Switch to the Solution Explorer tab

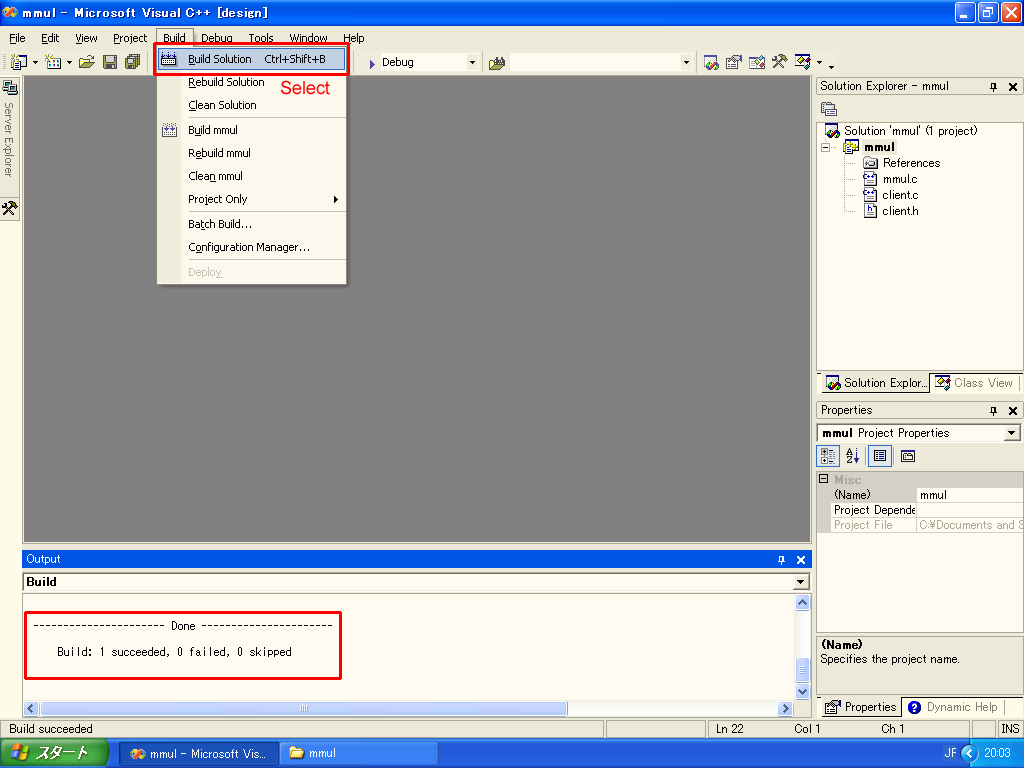pos(875,383)
